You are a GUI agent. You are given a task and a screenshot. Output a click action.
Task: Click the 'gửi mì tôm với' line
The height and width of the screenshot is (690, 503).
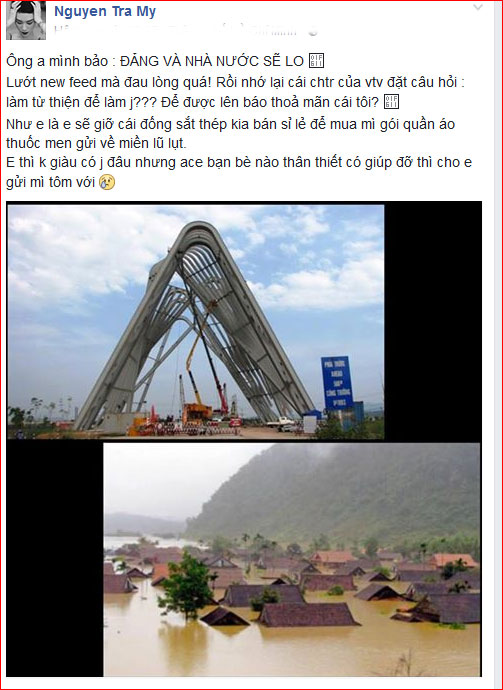[51, 182]
